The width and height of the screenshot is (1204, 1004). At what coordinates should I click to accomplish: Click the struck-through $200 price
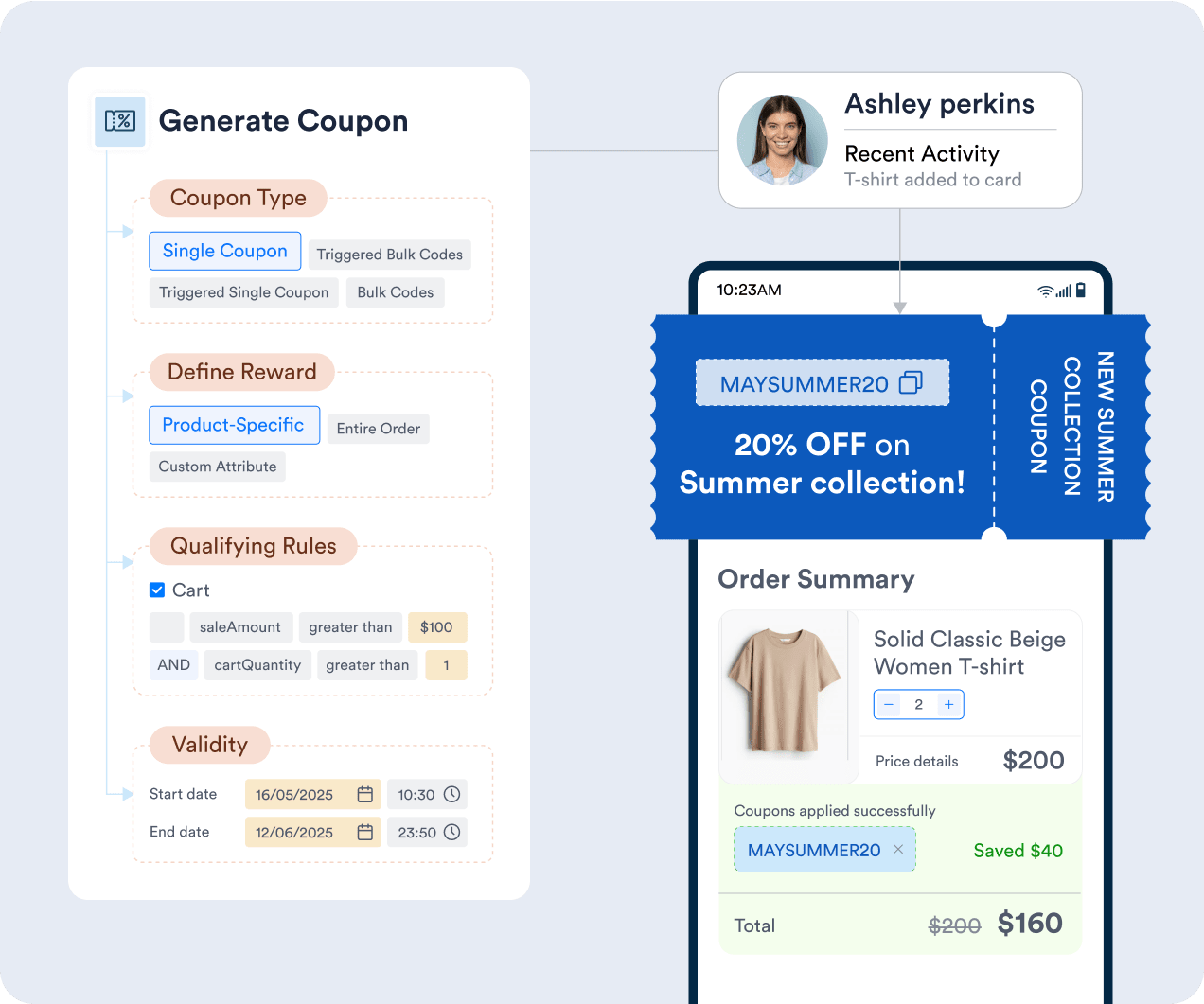pos(954,925)
